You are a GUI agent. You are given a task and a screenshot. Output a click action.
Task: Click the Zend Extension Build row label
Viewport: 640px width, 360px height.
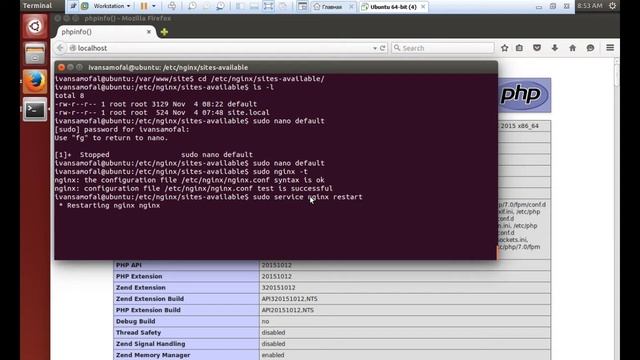[x=150, y=299]
